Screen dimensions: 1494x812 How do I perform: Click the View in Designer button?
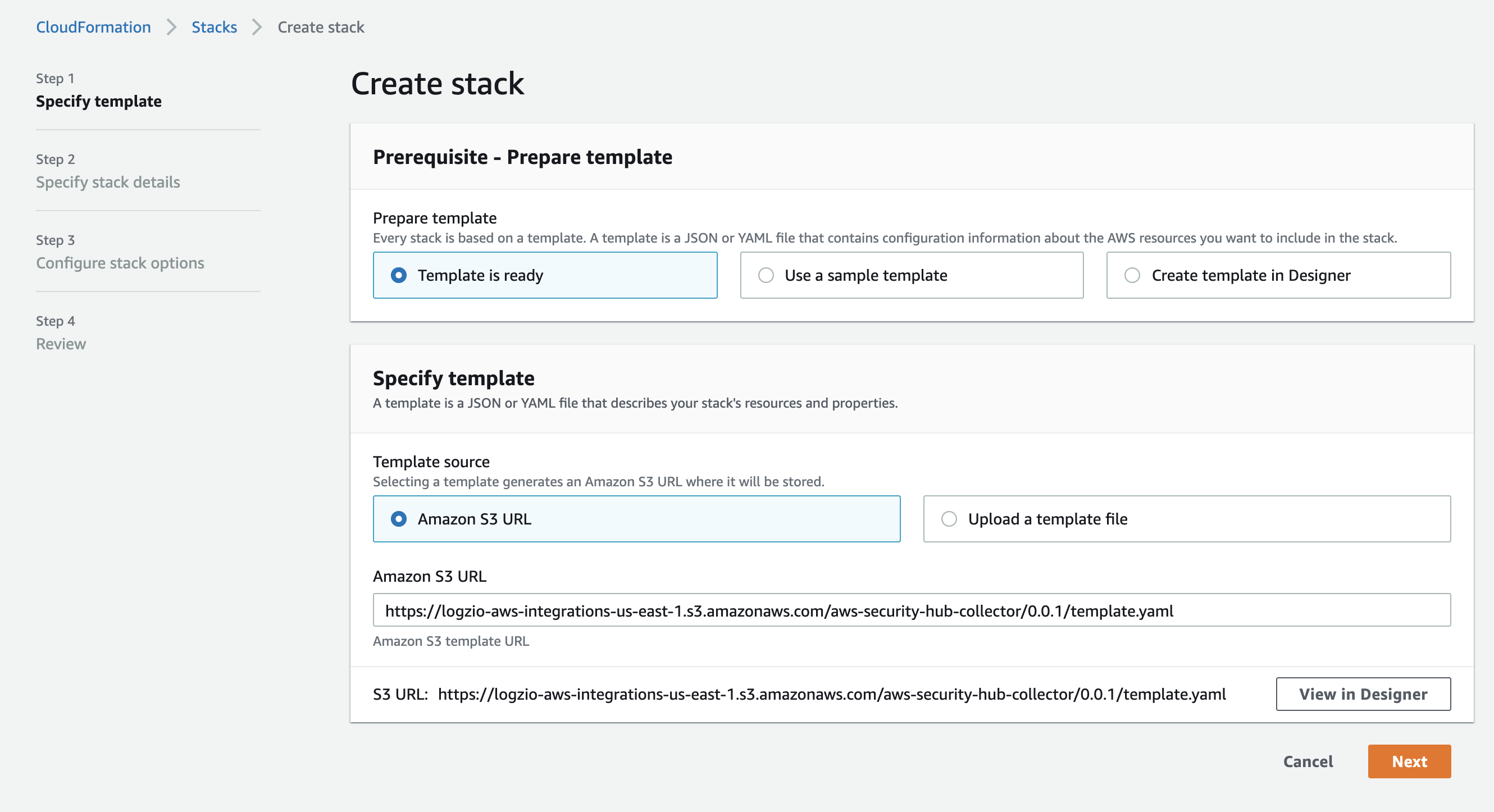tap(1363, 693)
